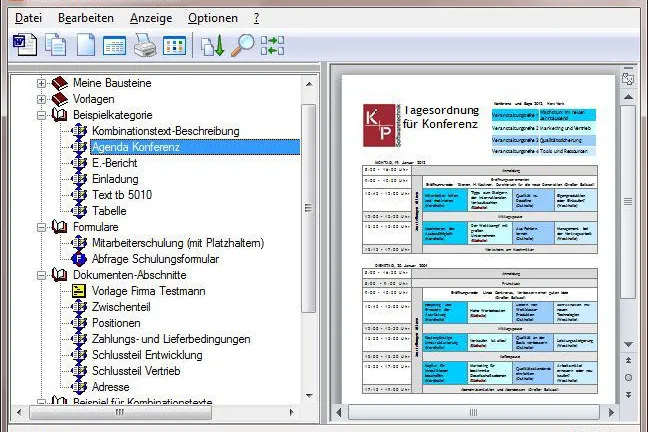Collapse the Dokumenten-Abschnitte tree node
648x432 pixels.
click(x=41, y=275)
